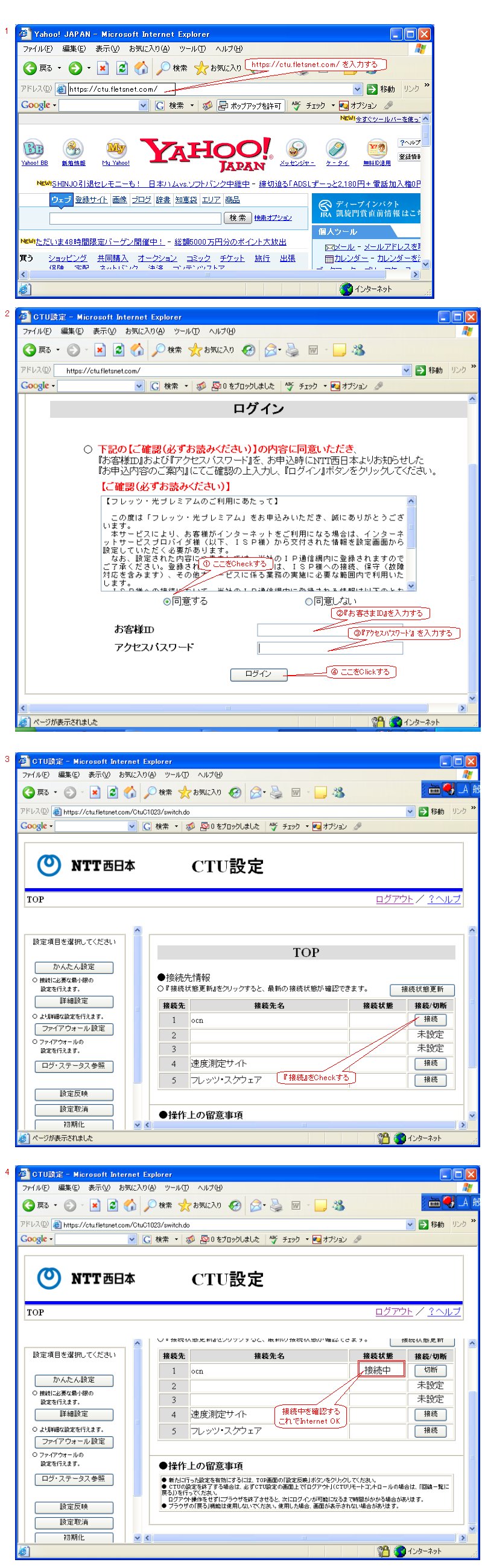The image size is (482, 1568).
Task: Click the アクセスパスワード input field
Action: (x=329, y=648)
